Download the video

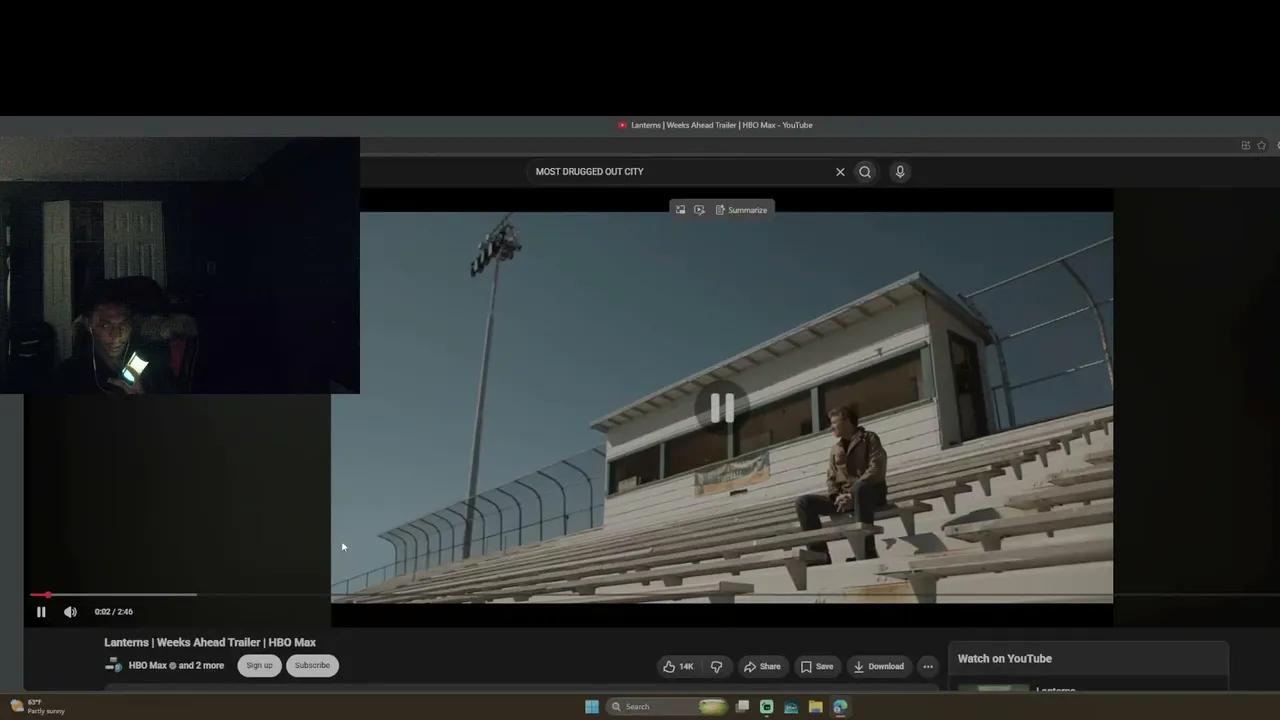pos(878,667)
